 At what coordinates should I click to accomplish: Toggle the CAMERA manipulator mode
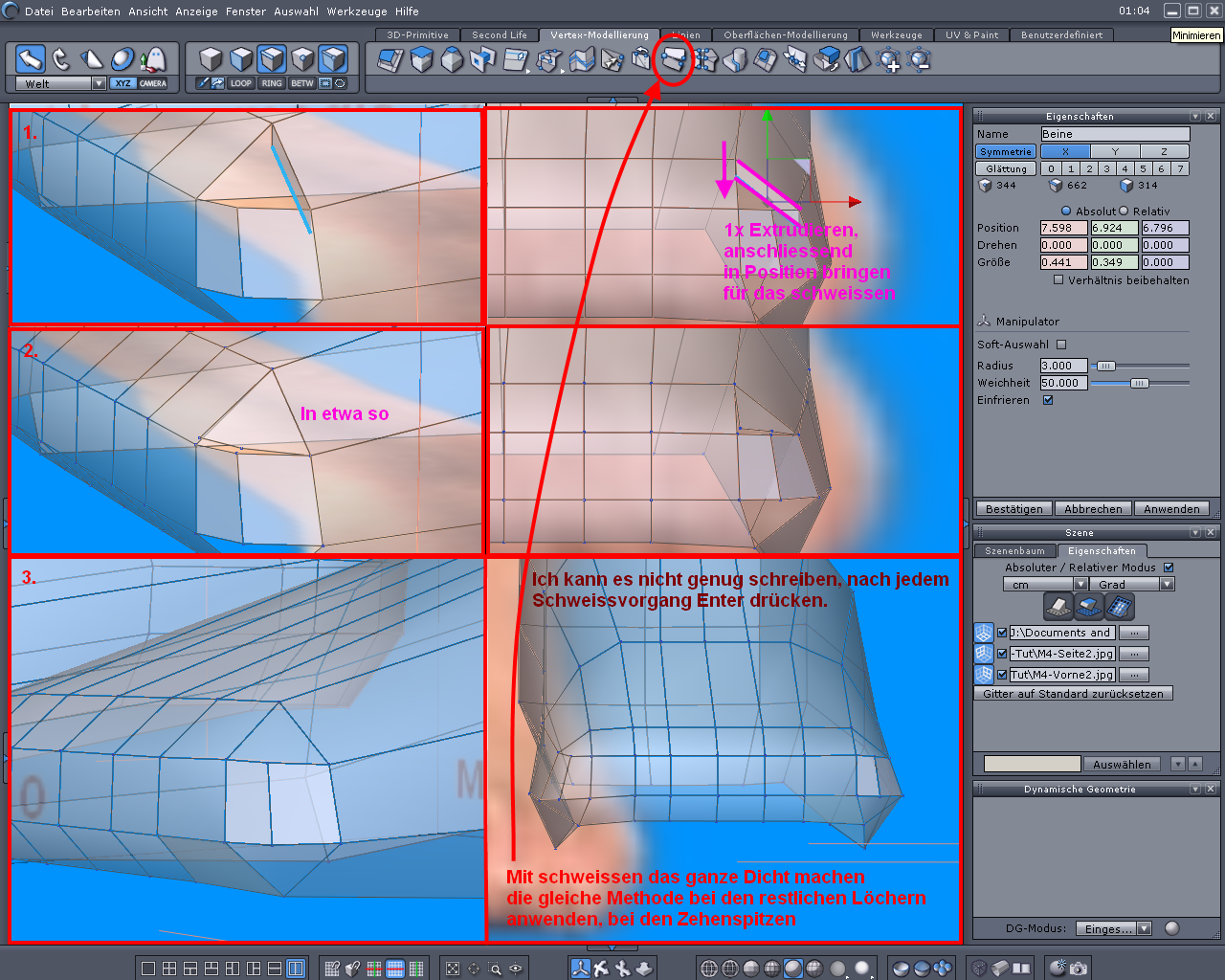coord(153,83)
